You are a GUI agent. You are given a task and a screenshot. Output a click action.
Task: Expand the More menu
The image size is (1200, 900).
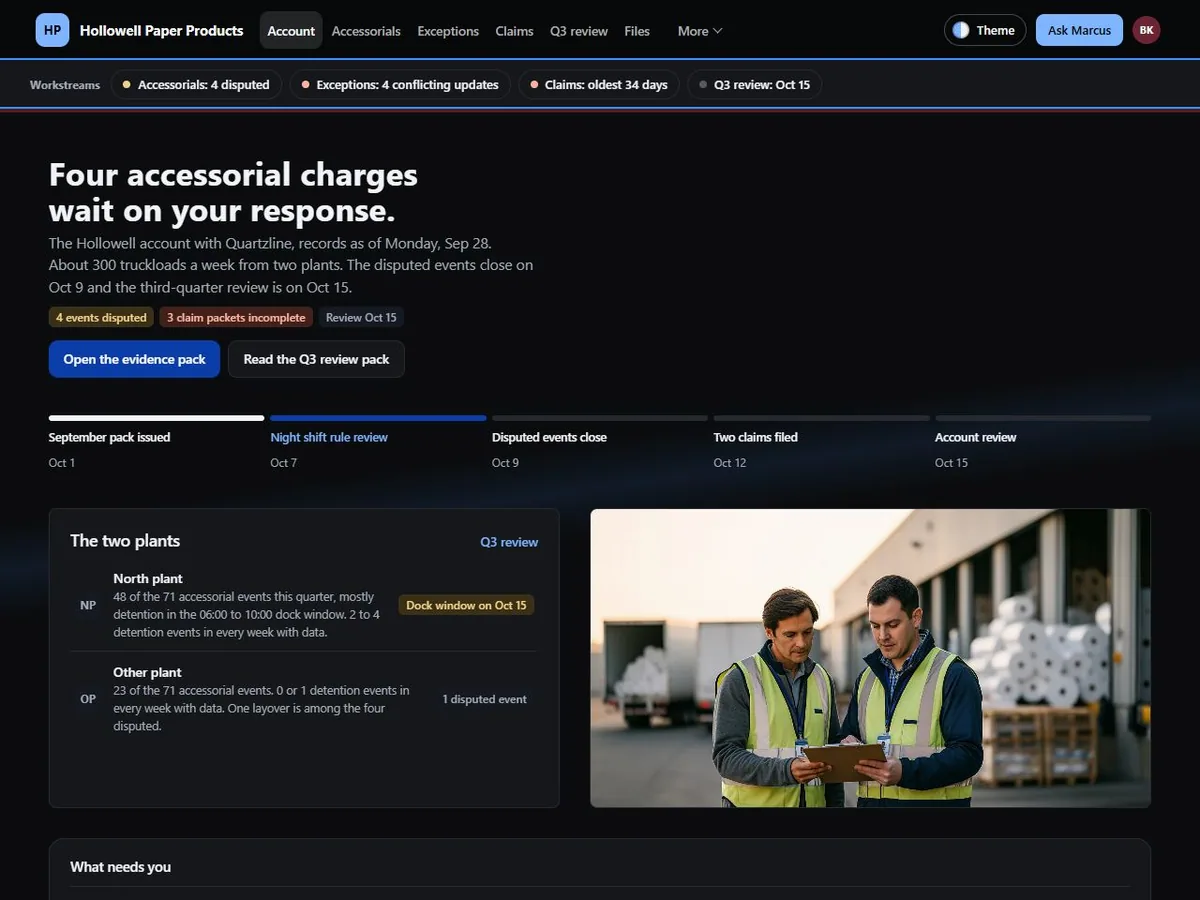point(699,31)
